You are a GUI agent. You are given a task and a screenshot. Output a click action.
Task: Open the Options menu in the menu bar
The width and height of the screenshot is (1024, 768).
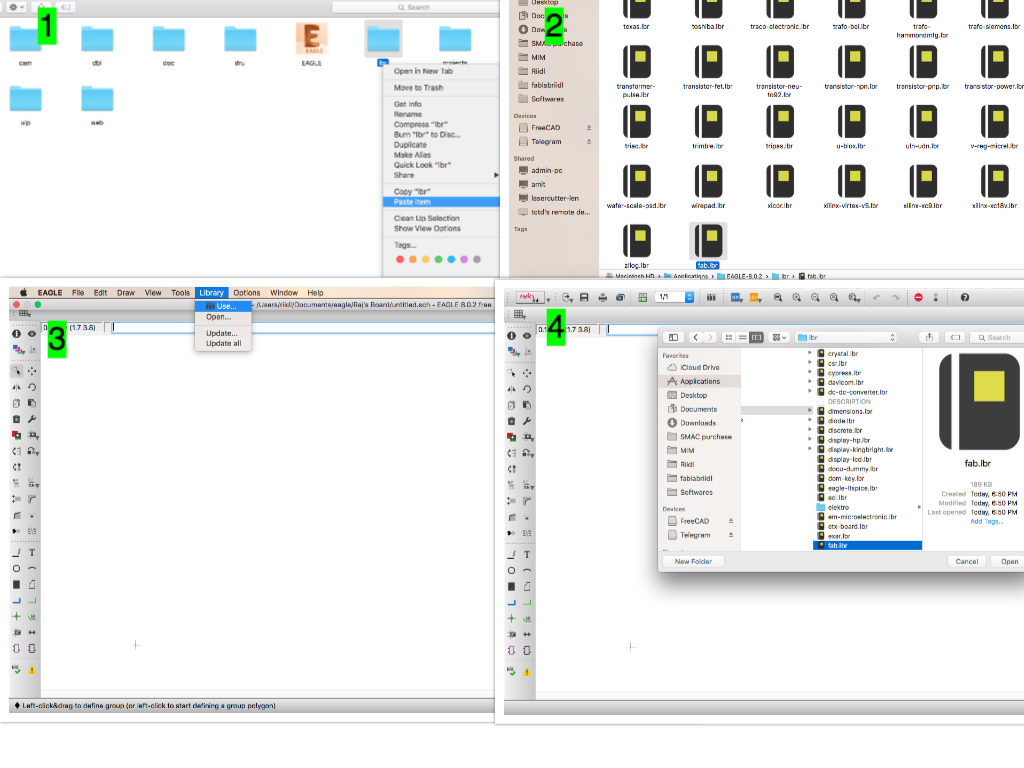[247, 293]
